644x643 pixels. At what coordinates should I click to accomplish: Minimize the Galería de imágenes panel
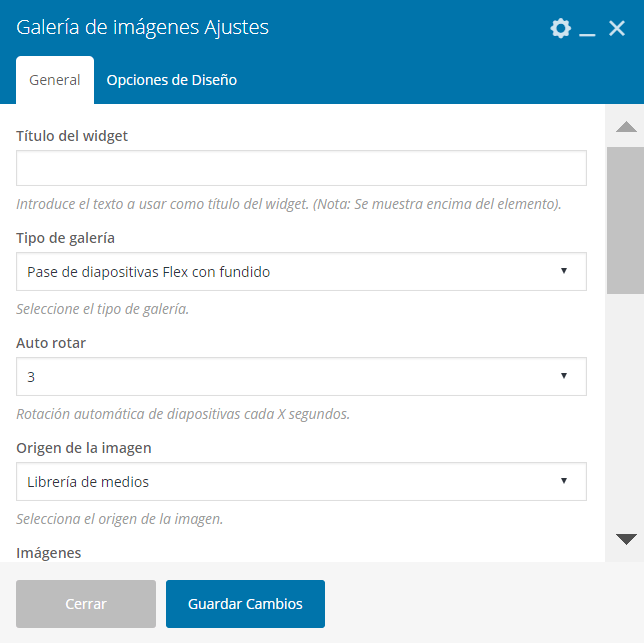tap(588, 30)
